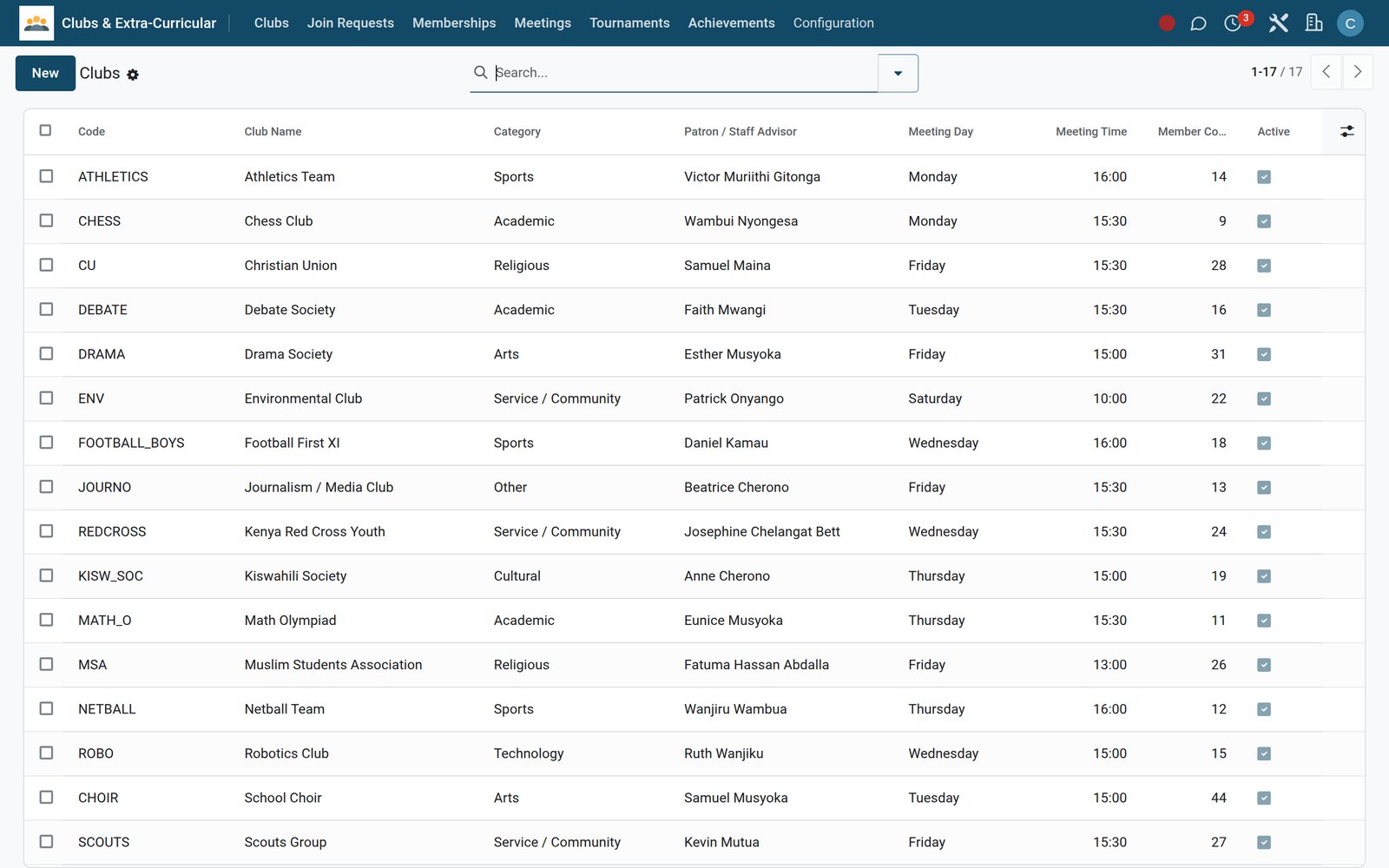This screenshot has width=1389, height=868.
Task: Select the REDCROSS row checkbox
Action: (46, 531)
